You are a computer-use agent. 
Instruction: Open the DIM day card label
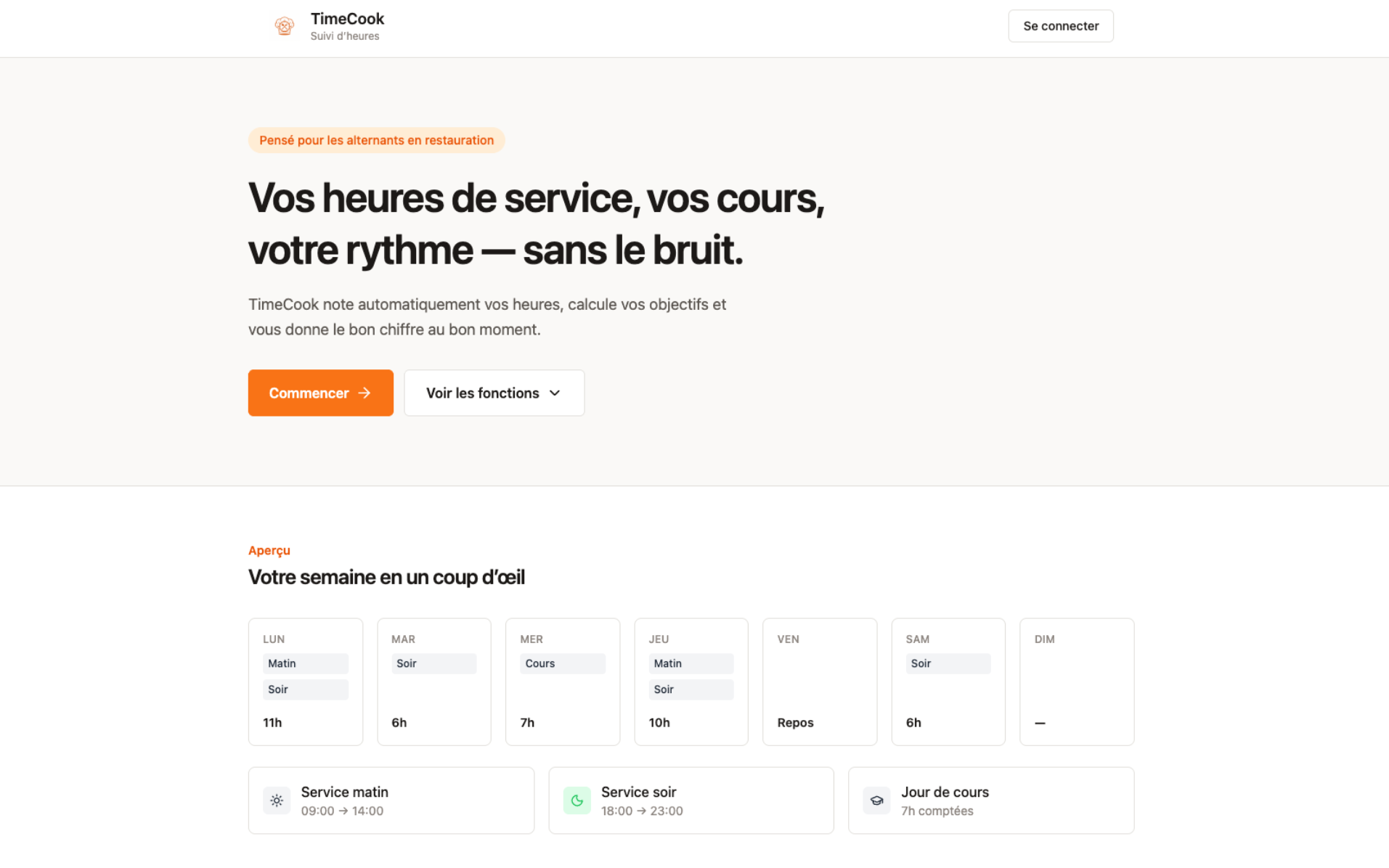point(1044,639)
